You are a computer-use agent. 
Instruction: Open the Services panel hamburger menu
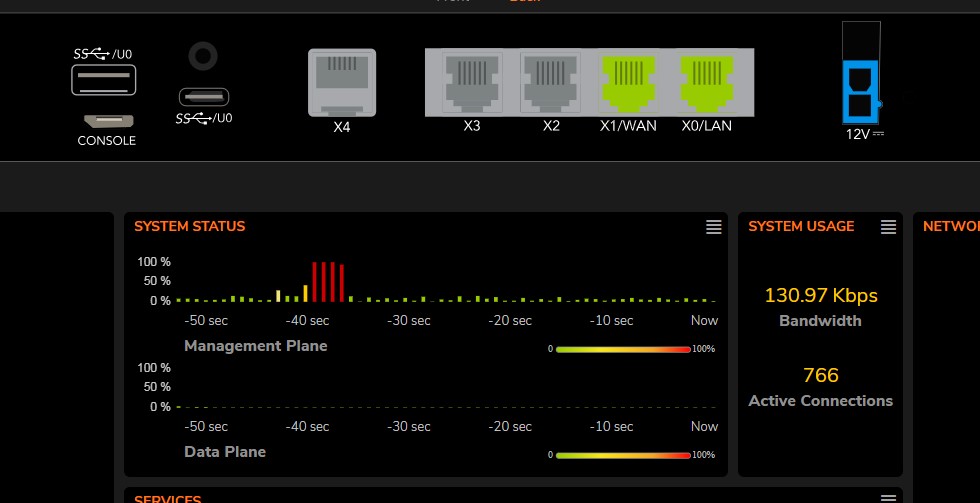click(888, 498)
